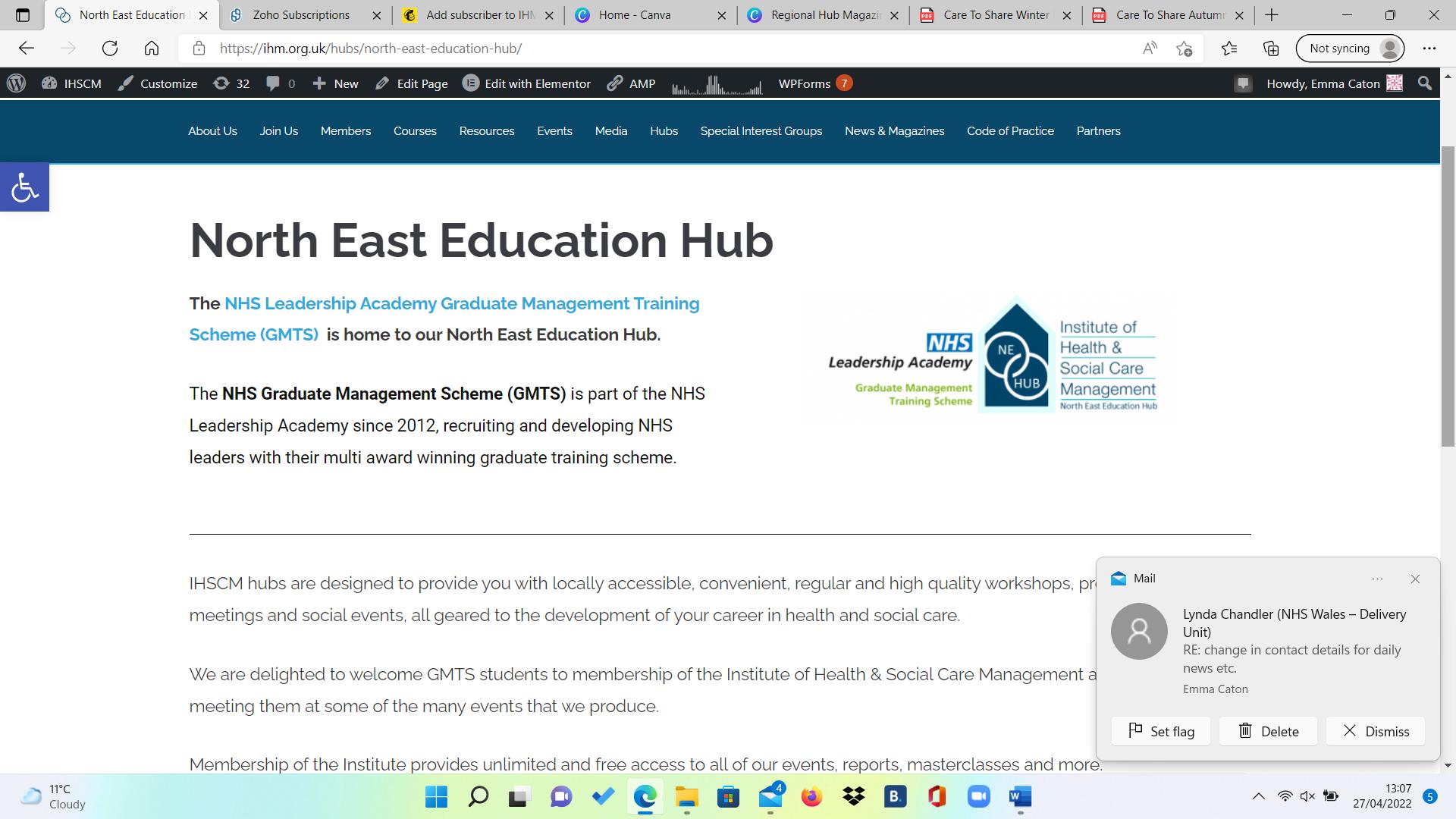The width and height of the screenshot is (1456, 819).
Task: Close the Mail notification popup
Action: coord(1415,579)
